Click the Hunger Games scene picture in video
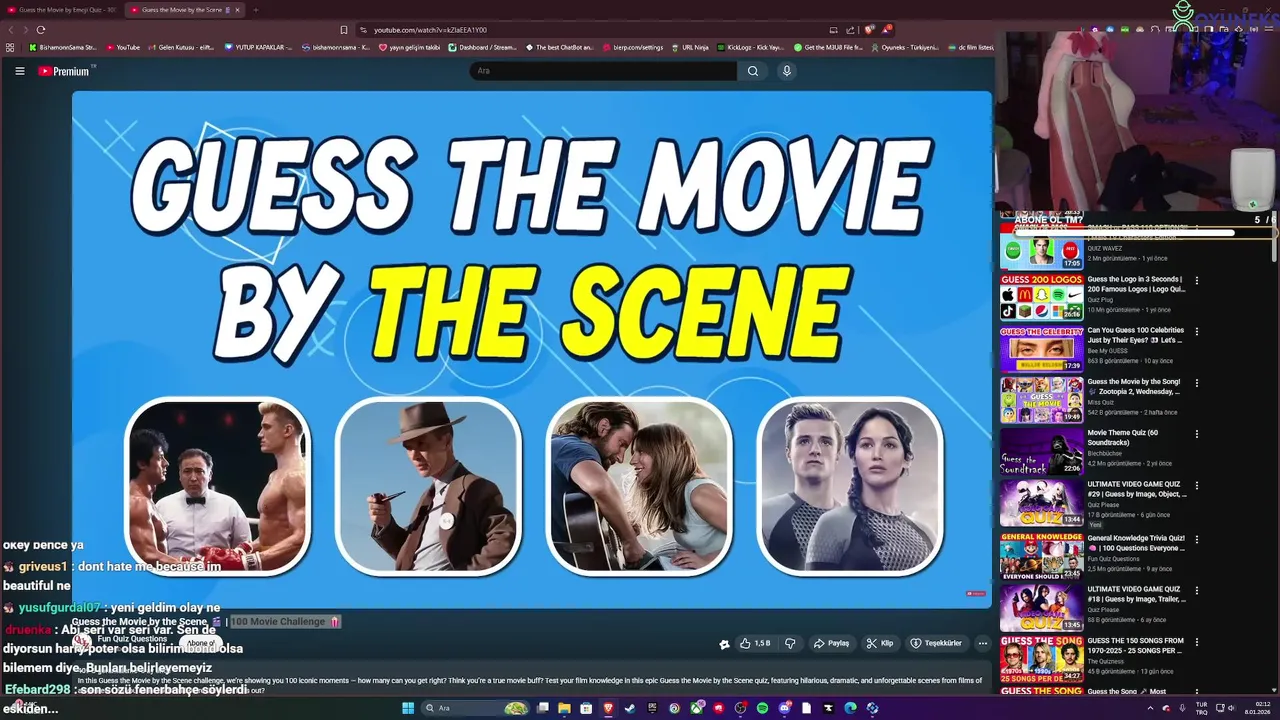 pos(851,485)
